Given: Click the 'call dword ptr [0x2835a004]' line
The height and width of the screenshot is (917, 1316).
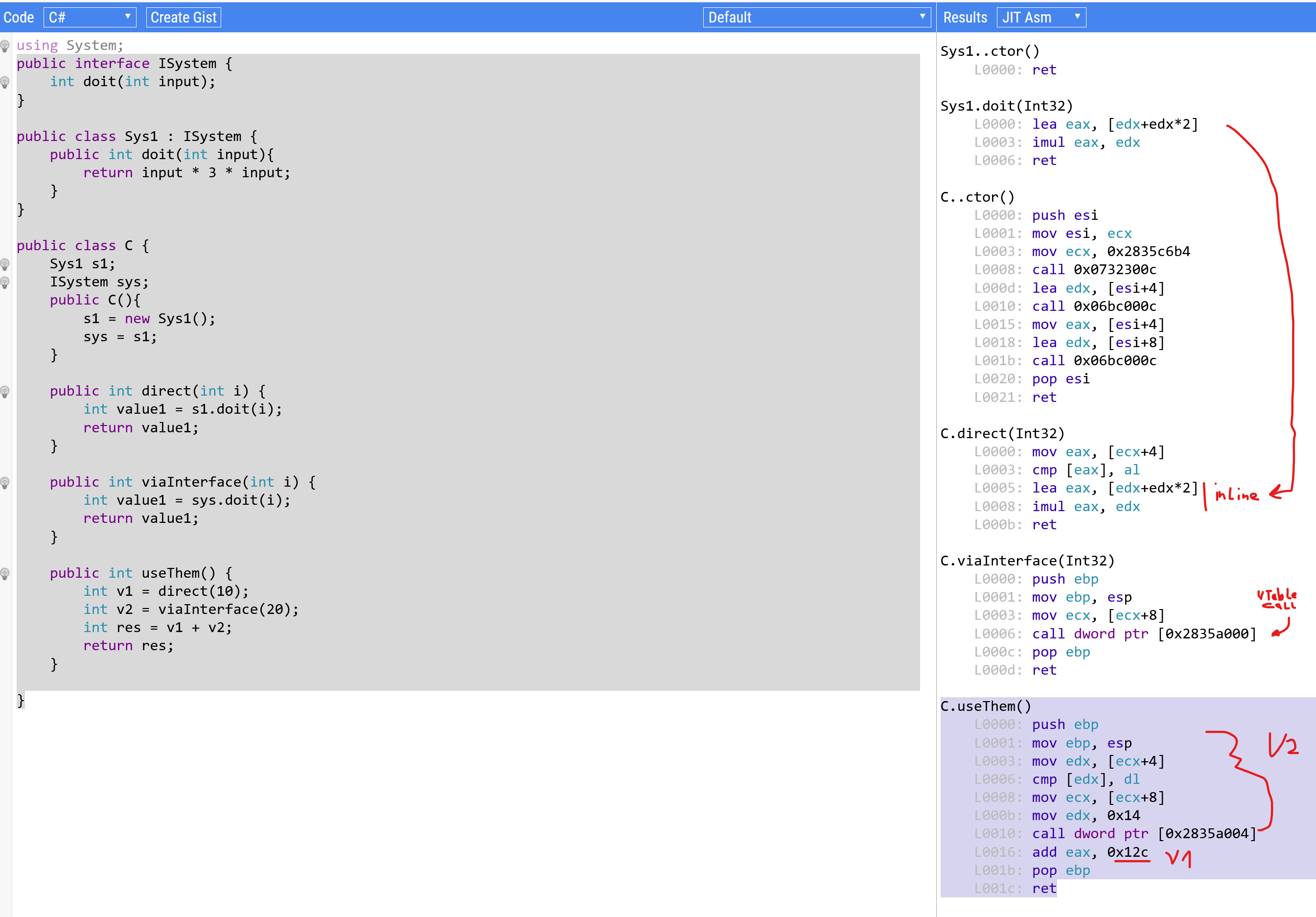Looking at the screenshot, I should click(x=1143, y=833).
